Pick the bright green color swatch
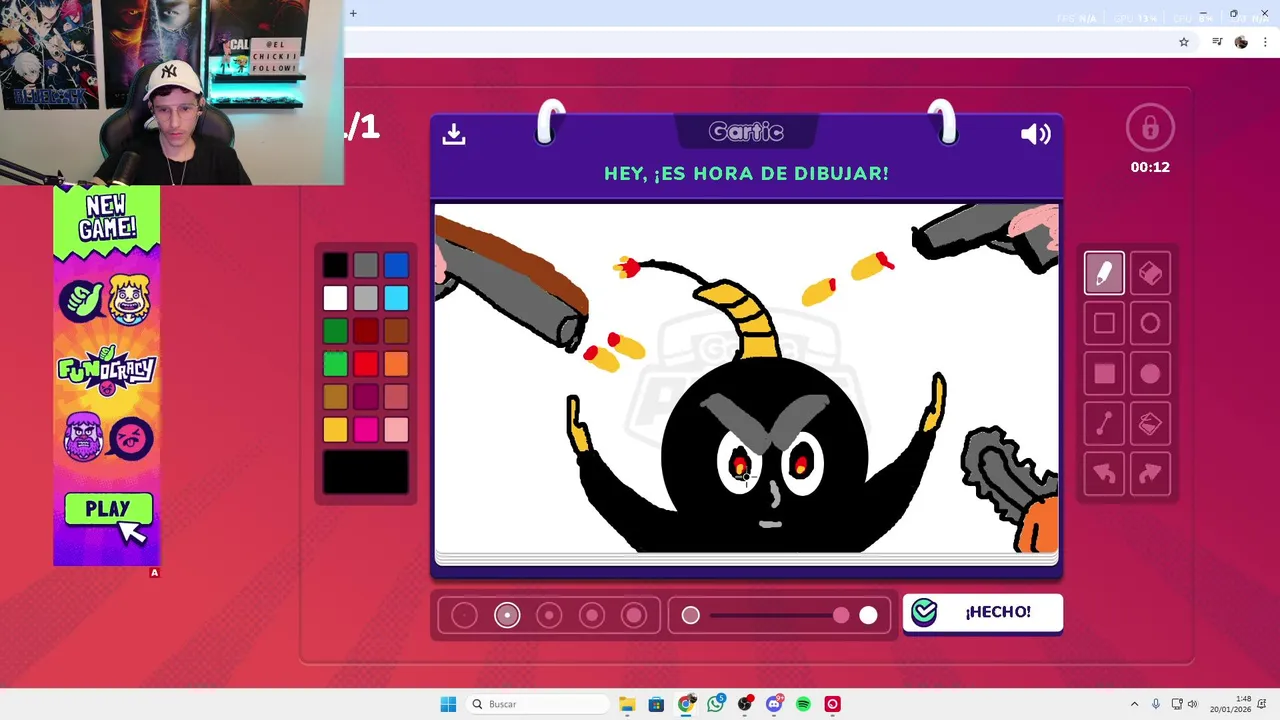The height and width of the screenshot is (720, 1280). click(x=335, y=364)
